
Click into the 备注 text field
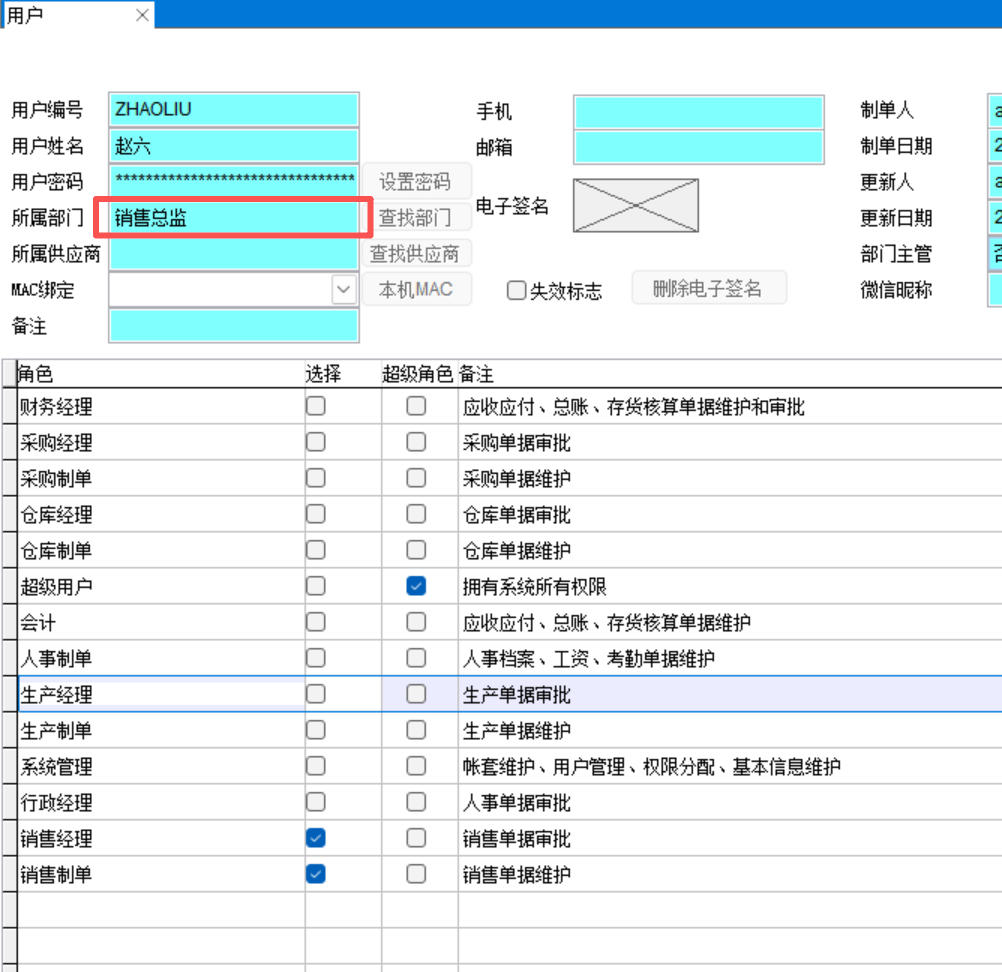coord(234,326)
